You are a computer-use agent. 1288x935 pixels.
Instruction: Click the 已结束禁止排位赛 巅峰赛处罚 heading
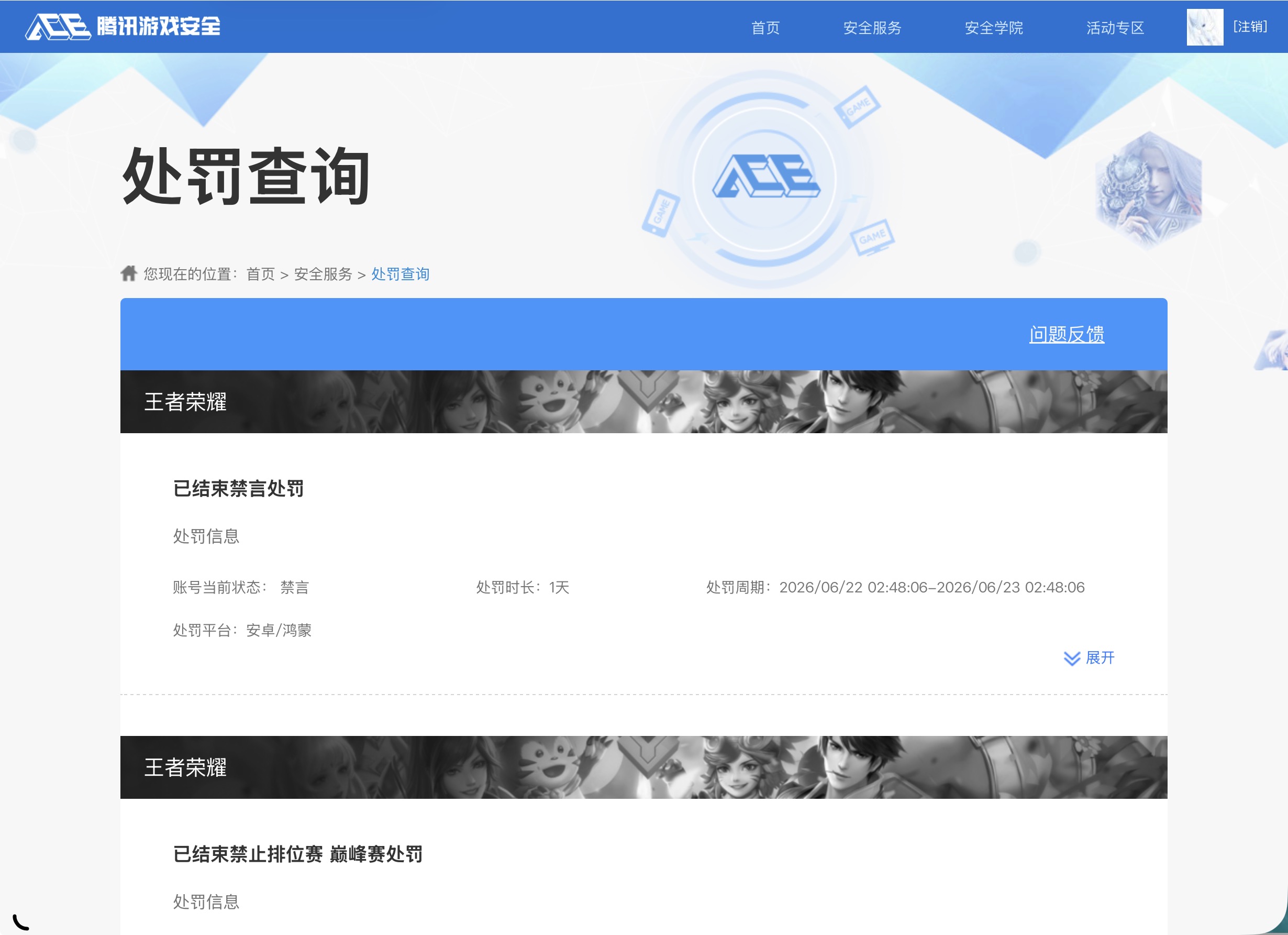point(297,854)
